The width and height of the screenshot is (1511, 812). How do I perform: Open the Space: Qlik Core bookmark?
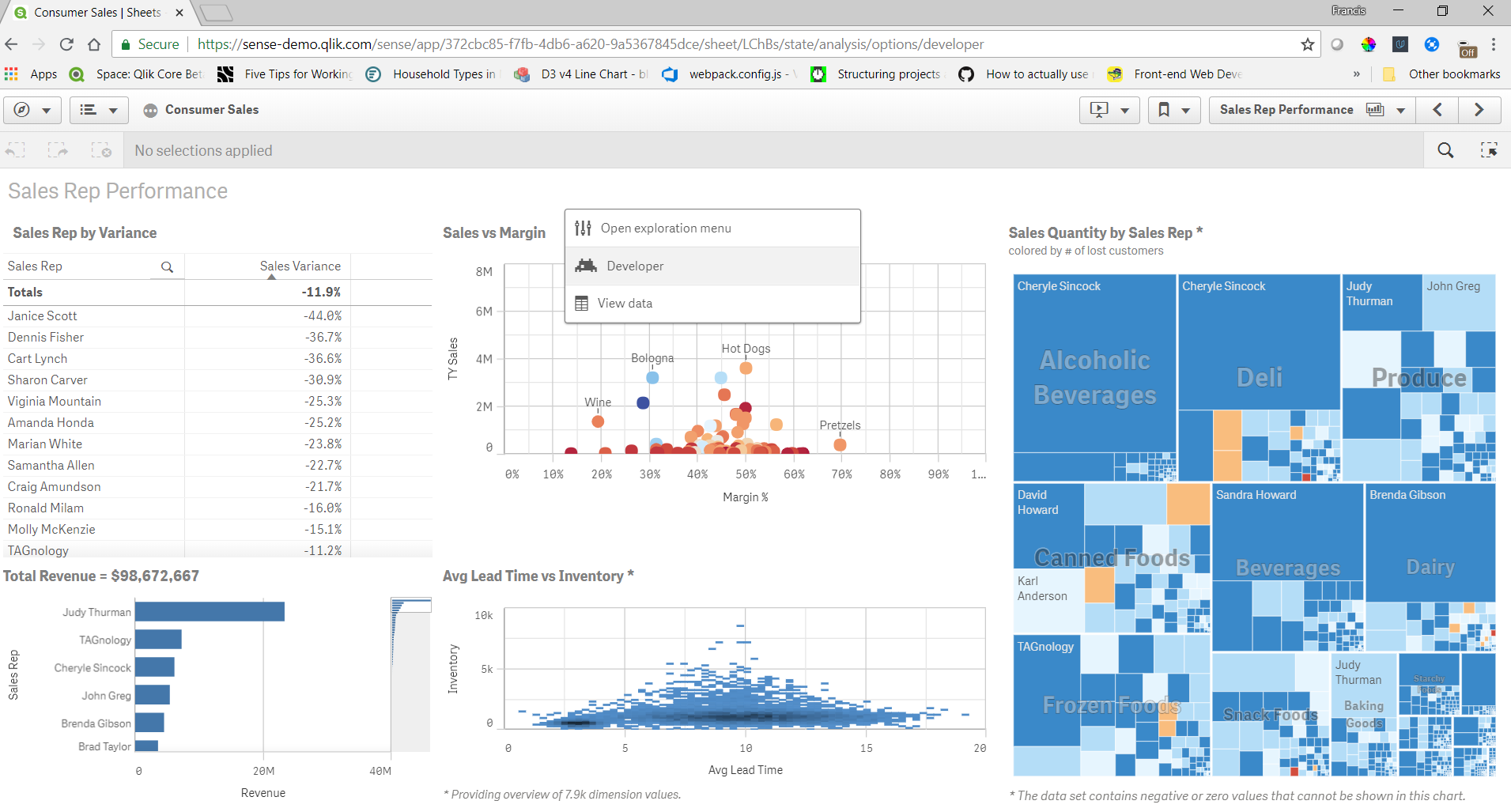pyautogui.click(x=136, y=74)
